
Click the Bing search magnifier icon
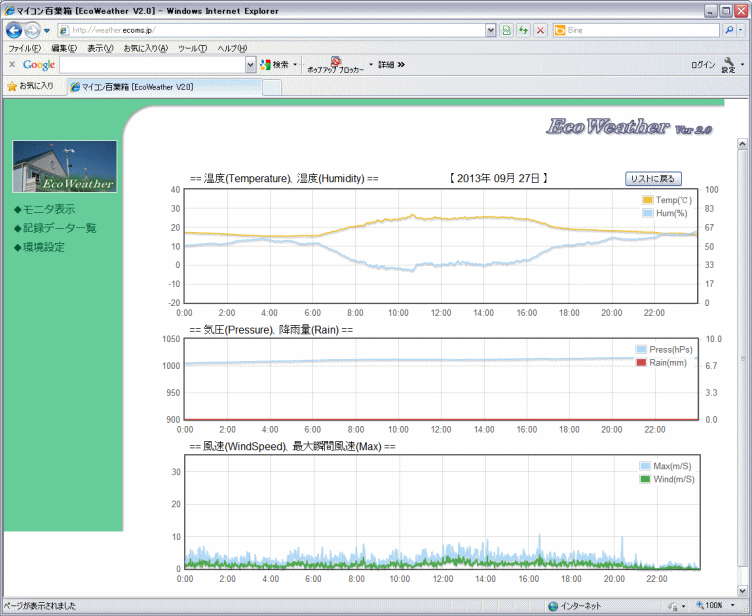pyautogui.click(x=727, y=31)
